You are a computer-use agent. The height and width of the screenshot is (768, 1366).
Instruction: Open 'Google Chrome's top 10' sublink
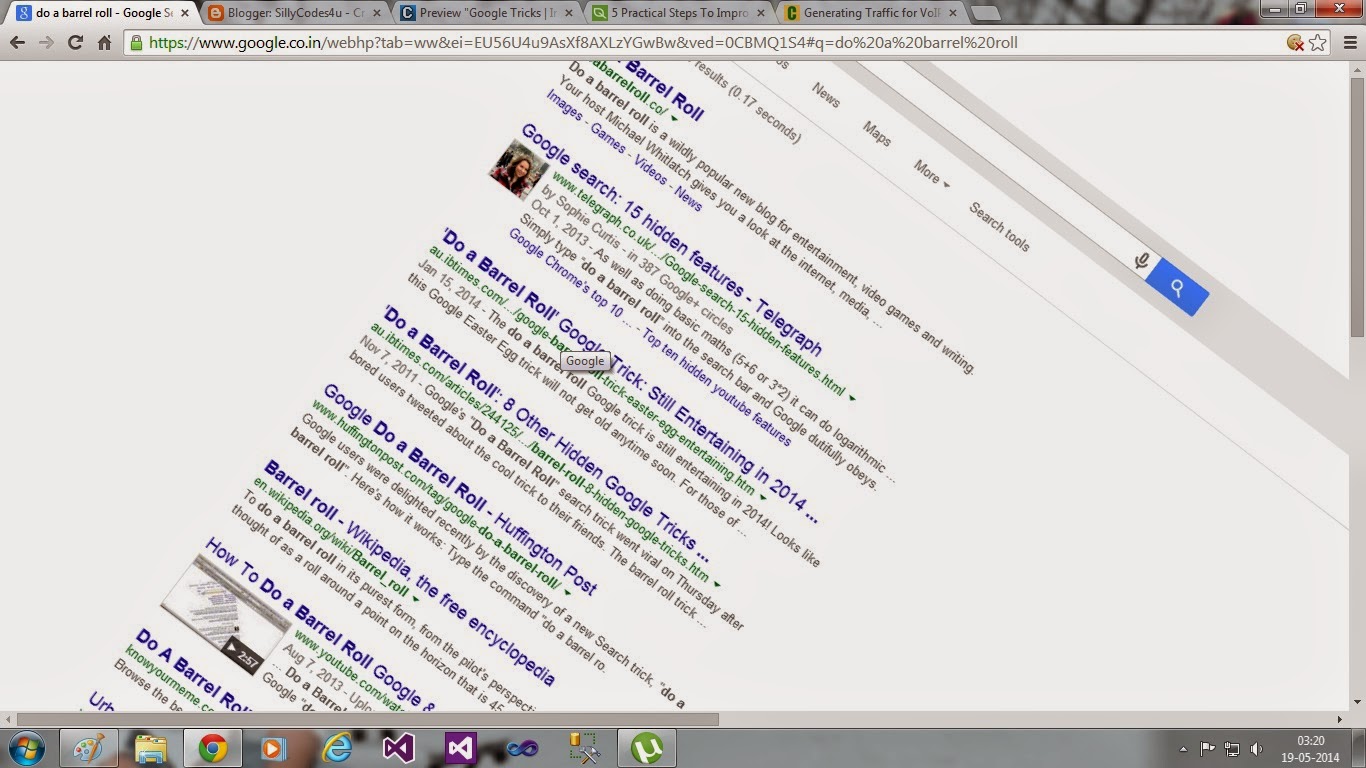(565, 272)
